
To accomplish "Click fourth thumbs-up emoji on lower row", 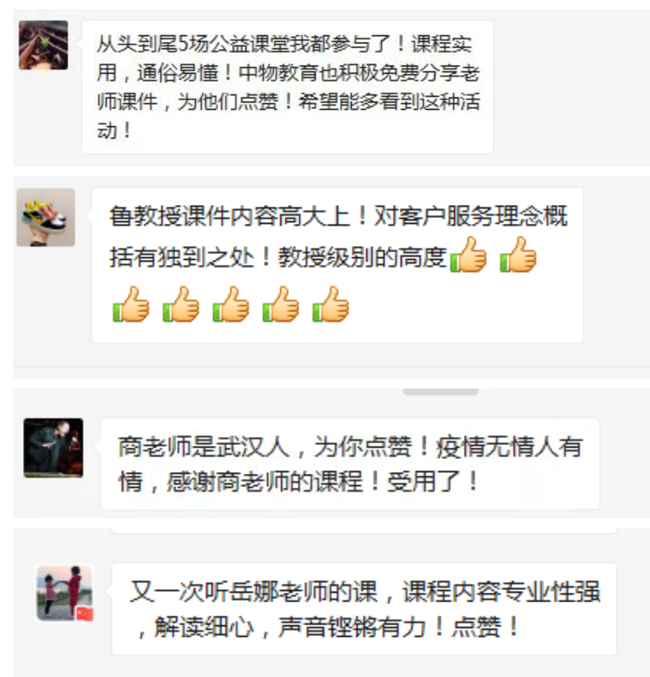I will pos(281,304).
